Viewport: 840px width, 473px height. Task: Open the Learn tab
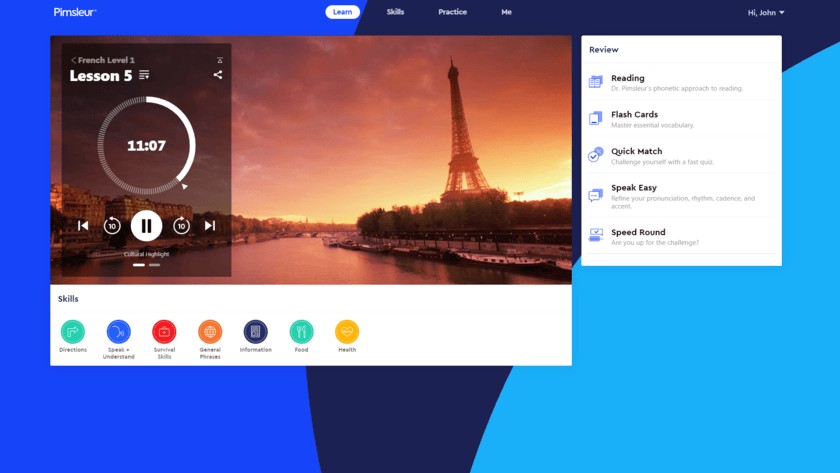[x=342, y=12]
